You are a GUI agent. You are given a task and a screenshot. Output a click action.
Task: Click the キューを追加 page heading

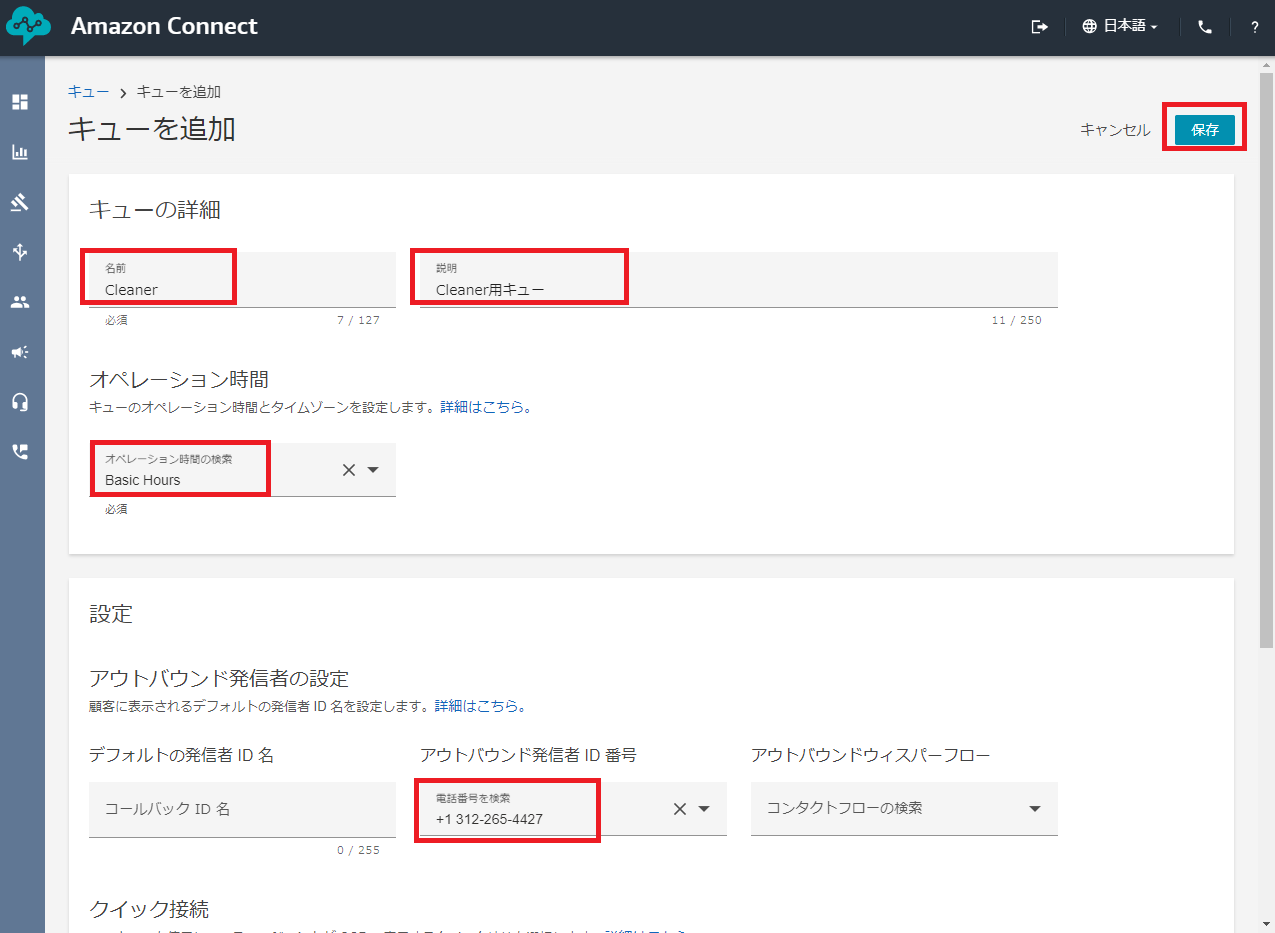click(152, 128)
